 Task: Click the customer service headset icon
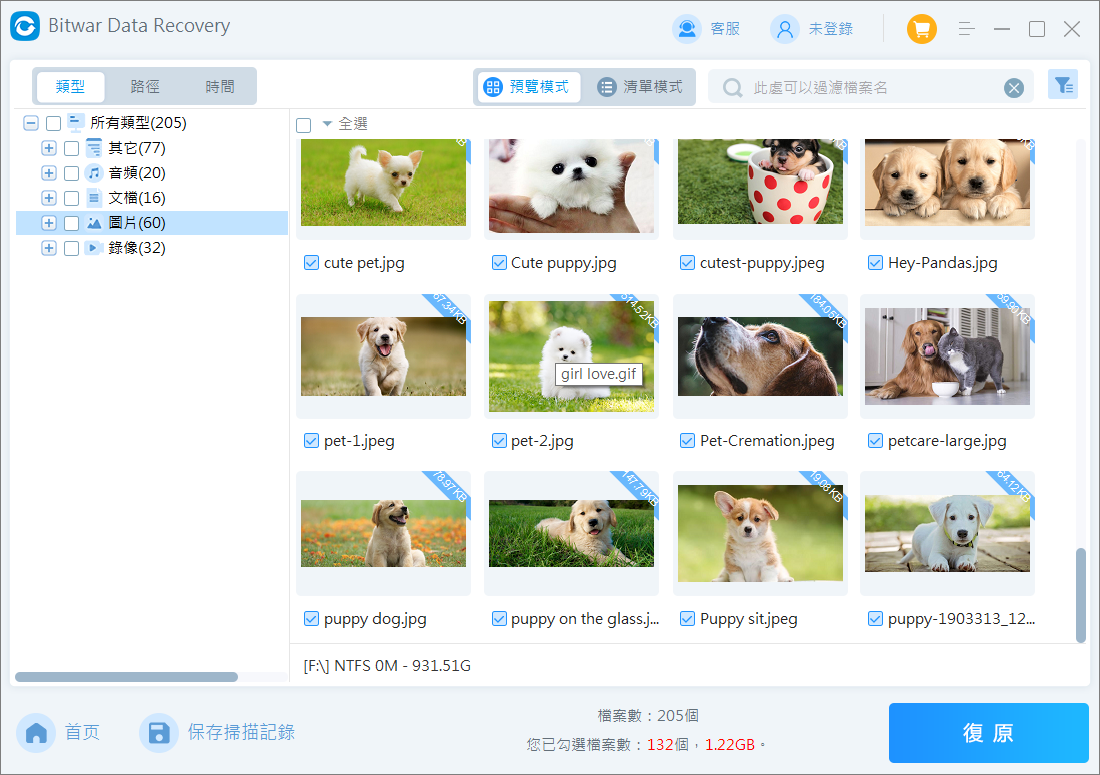[x=687, y=29]
